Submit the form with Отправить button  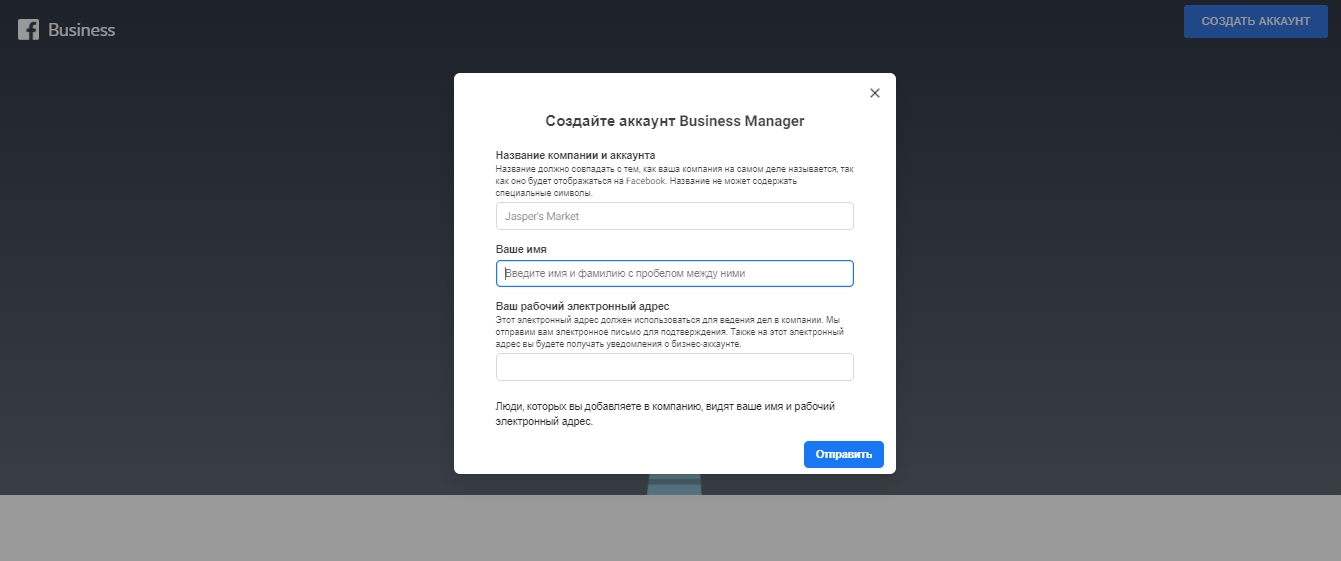[844, 454]
